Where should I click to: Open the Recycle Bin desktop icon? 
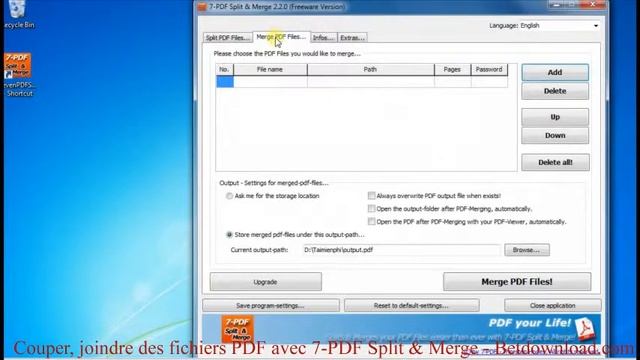(x=17, y=14)
